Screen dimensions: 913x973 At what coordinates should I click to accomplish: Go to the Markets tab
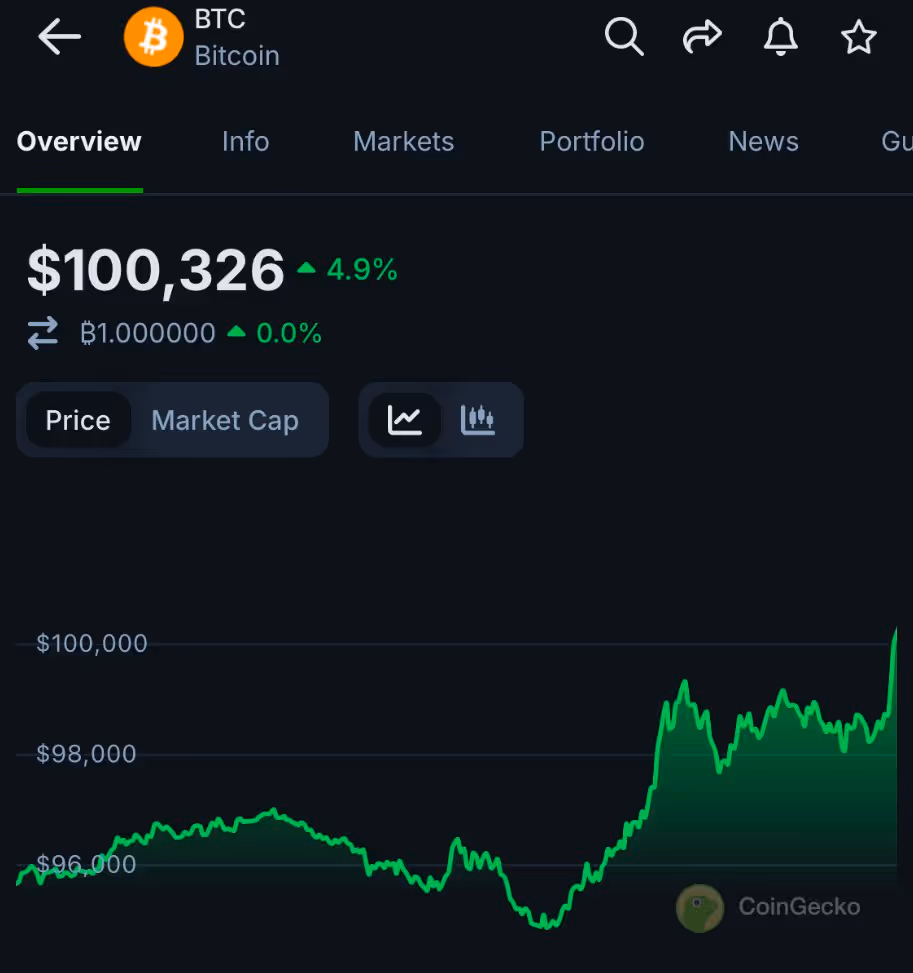pos(403,142)
